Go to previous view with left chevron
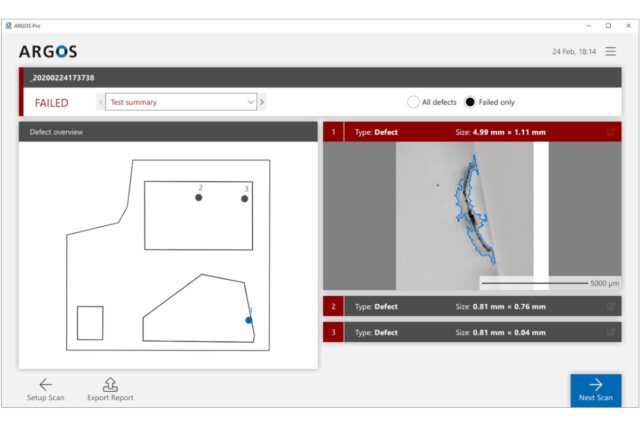The image size is (640, 427). [101, 102]
